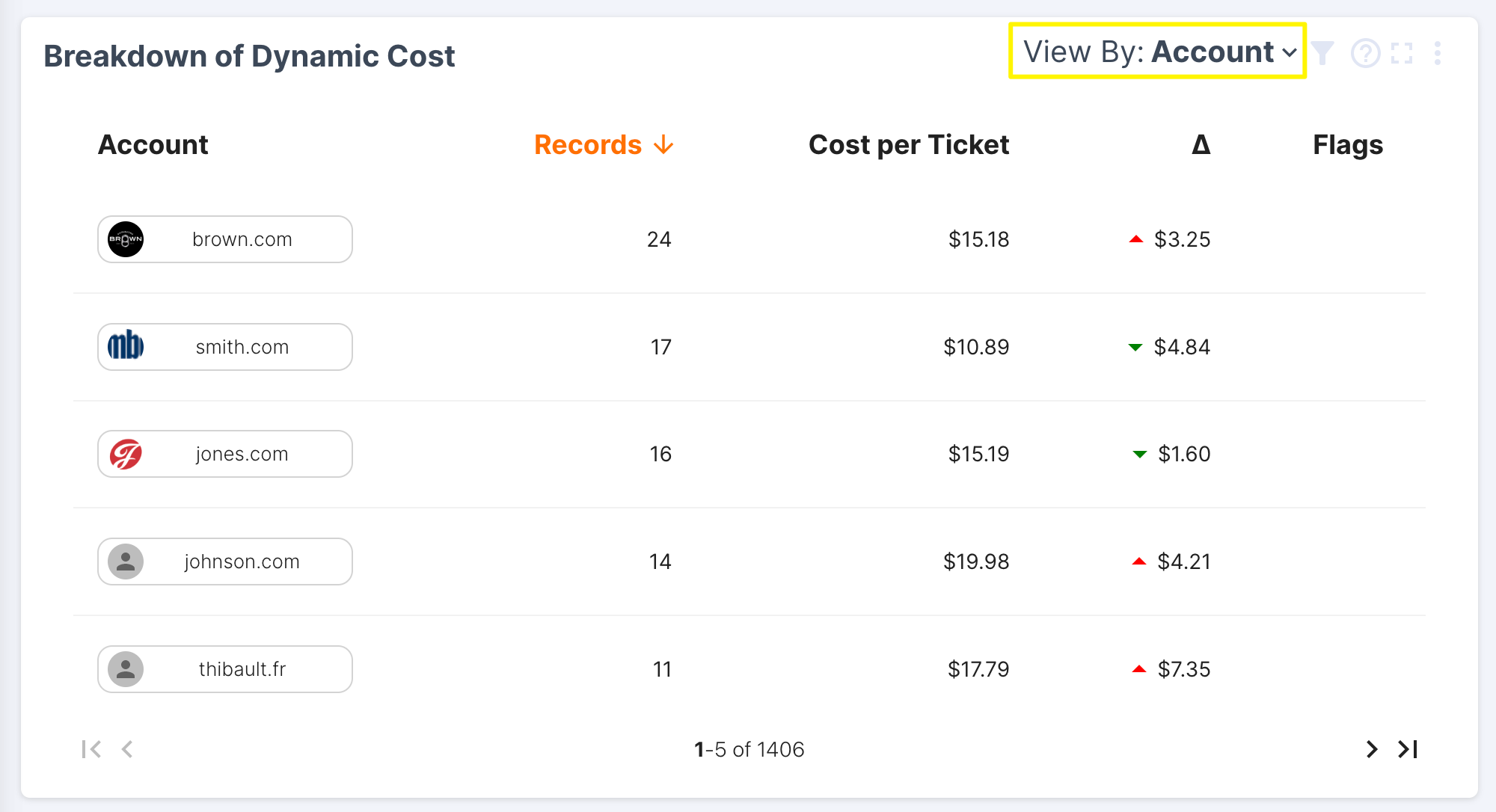The width and height of the screenshot is (1496, 812).
Task: Click the jones.com logo icon
Action: tap(126, 454)
